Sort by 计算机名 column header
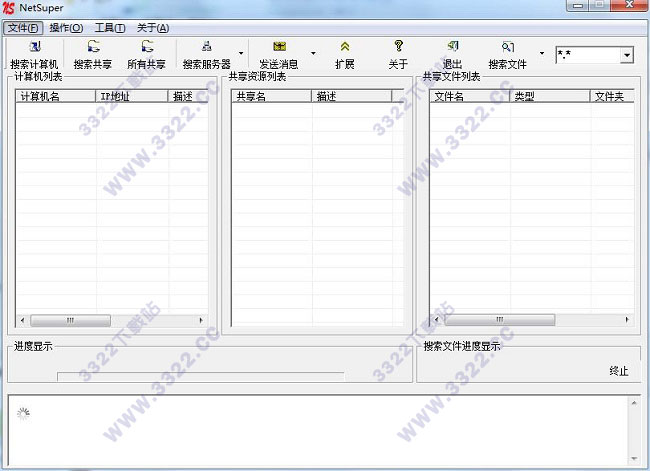650x471 pixels. [x=56, y=96]
